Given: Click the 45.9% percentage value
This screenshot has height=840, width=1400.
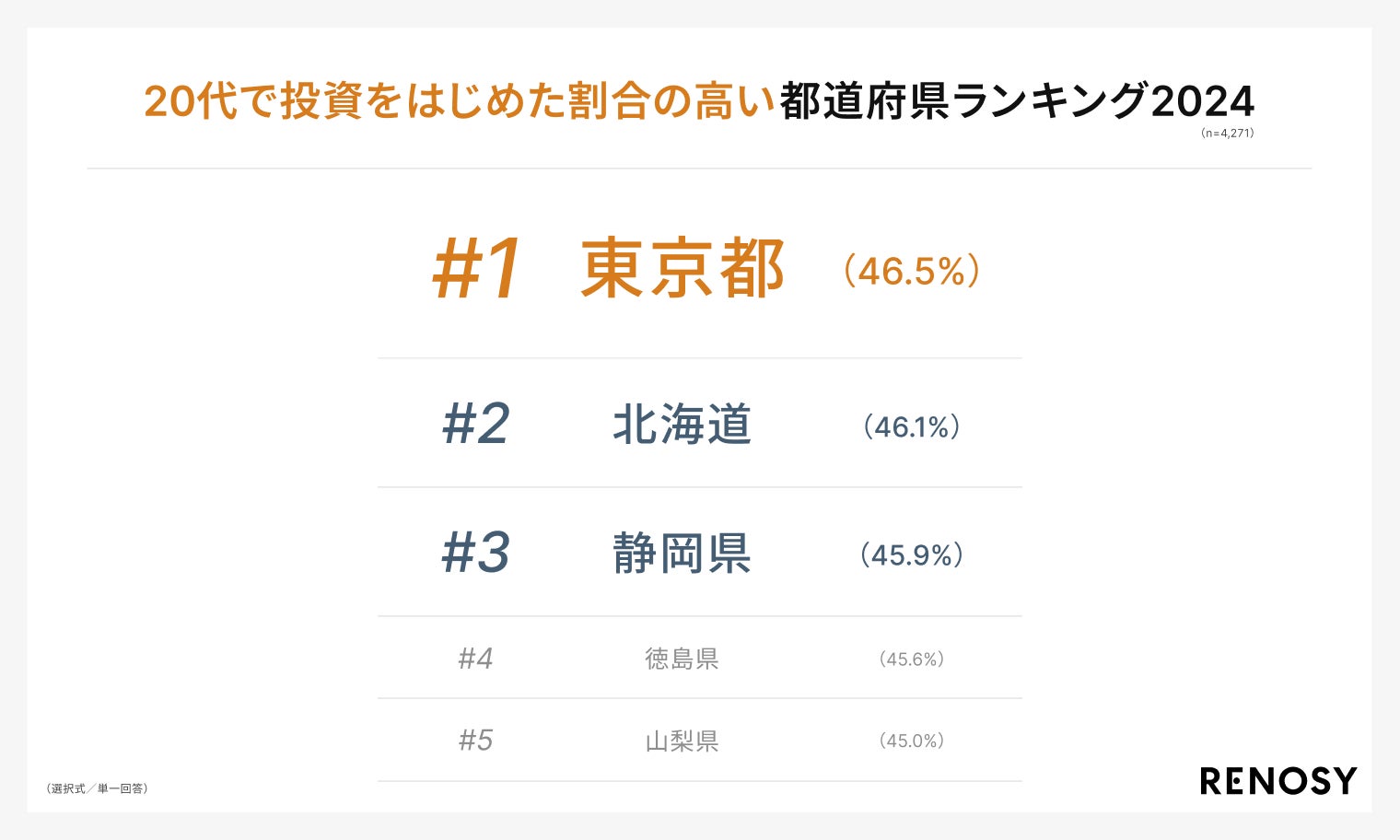Looking at the screenshot, I should (912, 555).
